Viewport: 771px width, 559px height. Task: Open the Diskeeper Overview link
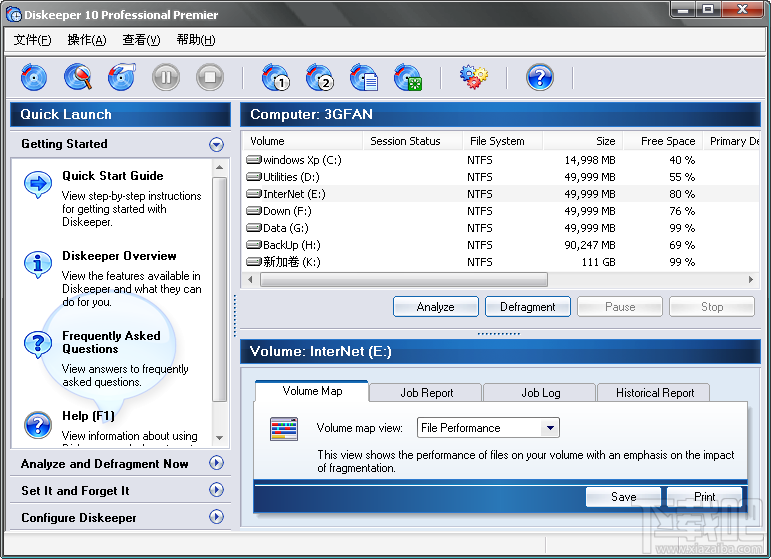click(x=119, y=256)
